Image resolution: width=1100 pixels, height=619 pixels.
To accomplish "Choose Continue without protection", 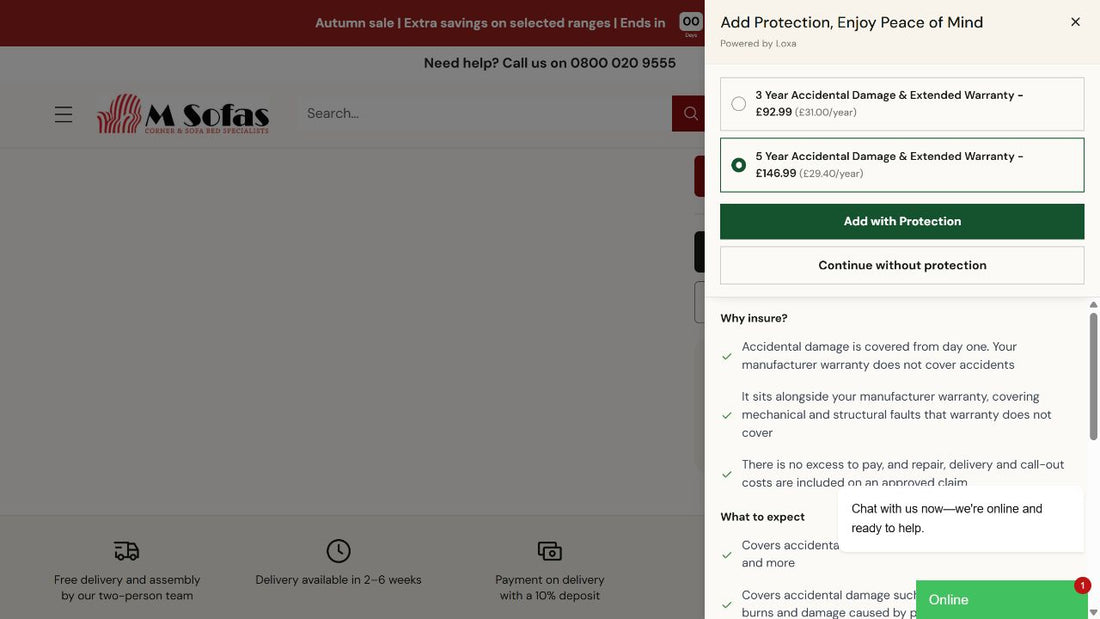I will pos(901,265).
